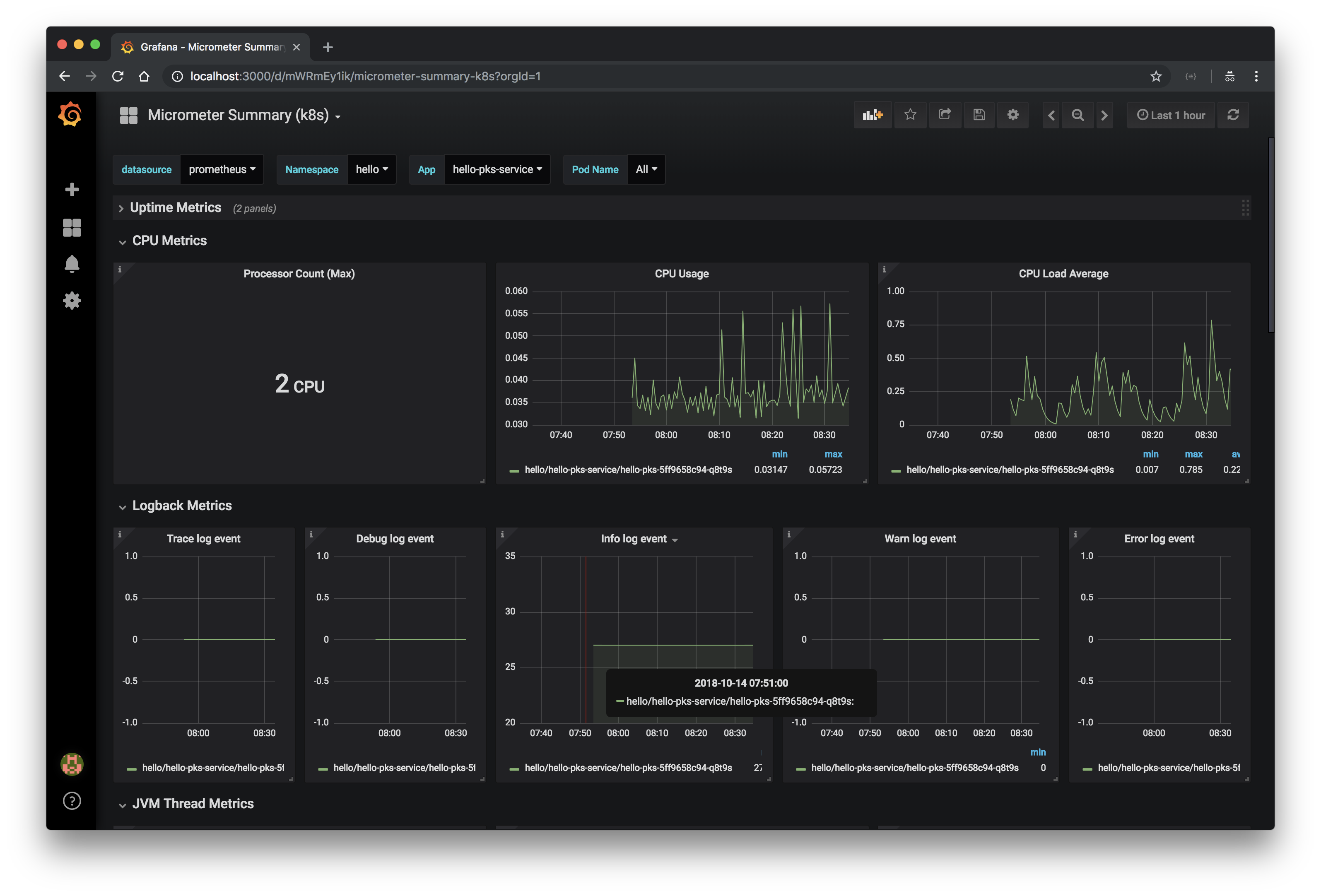This screenshot has width=1321, height=896.
Task: Open the Last 1 hour time picker
Action: coord(1171,116)
